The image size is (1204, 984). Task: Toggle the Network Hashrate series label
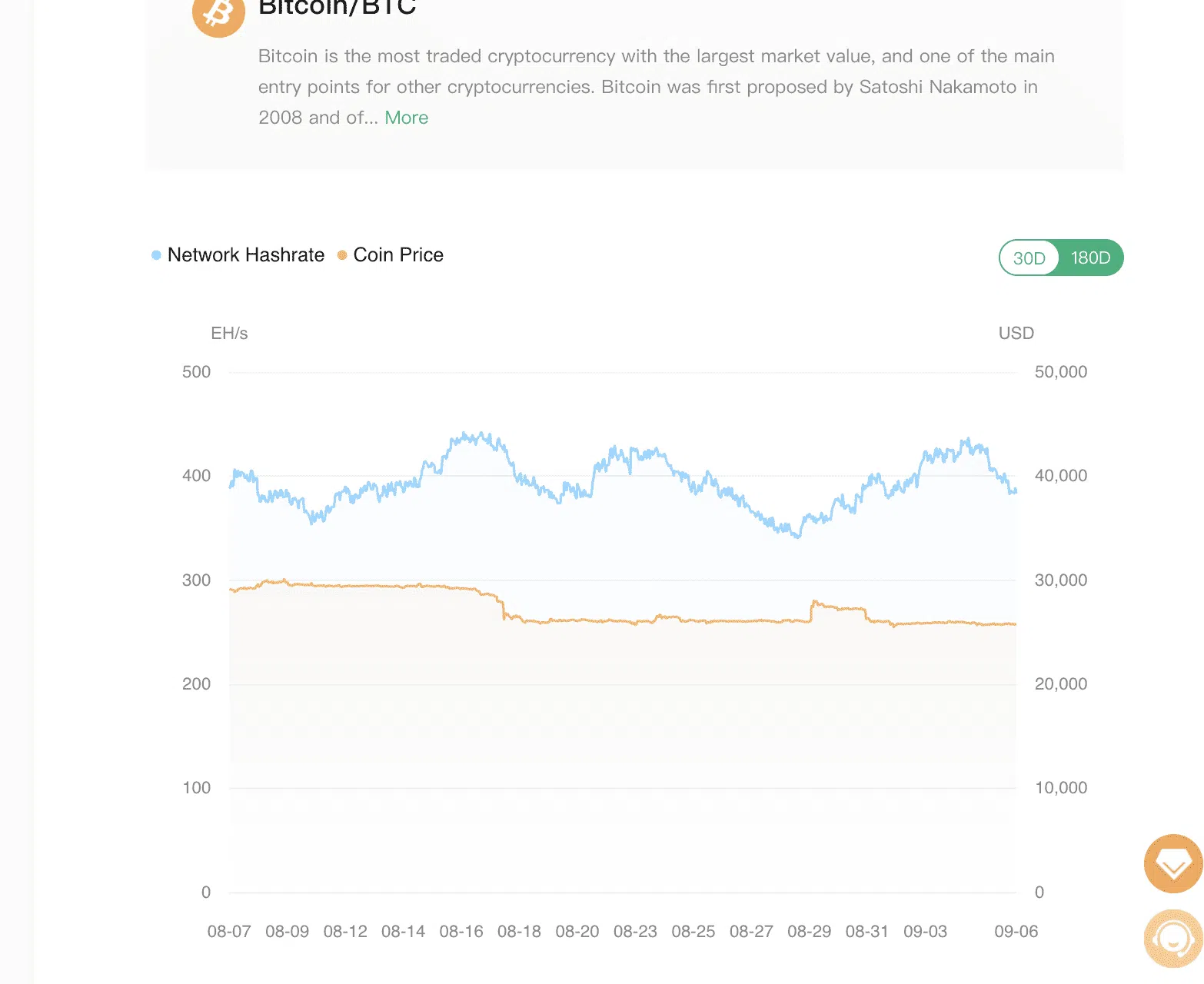(246, 255)
